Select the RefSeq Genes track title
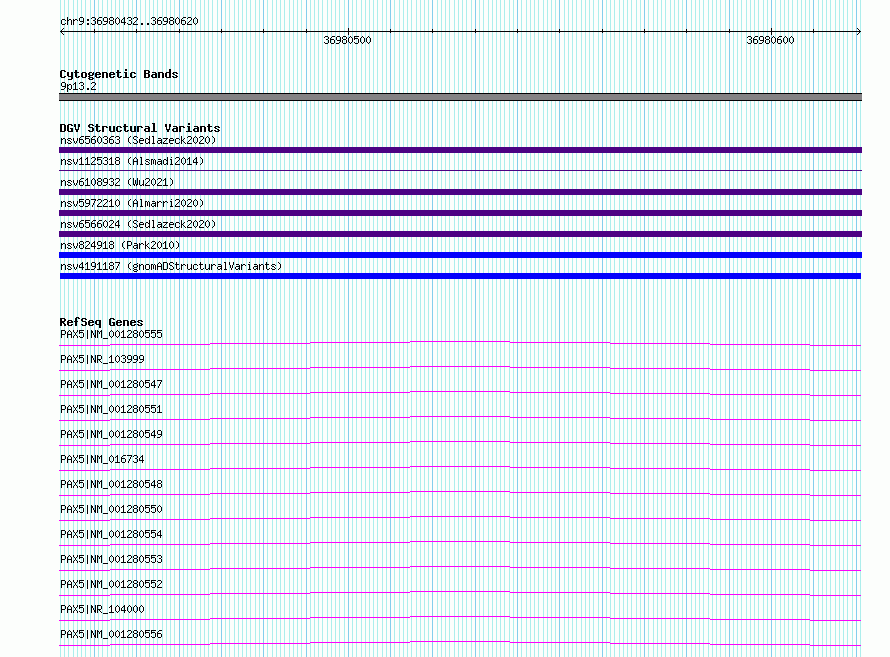This screenshot has height=657, width=890. point(101,322)
